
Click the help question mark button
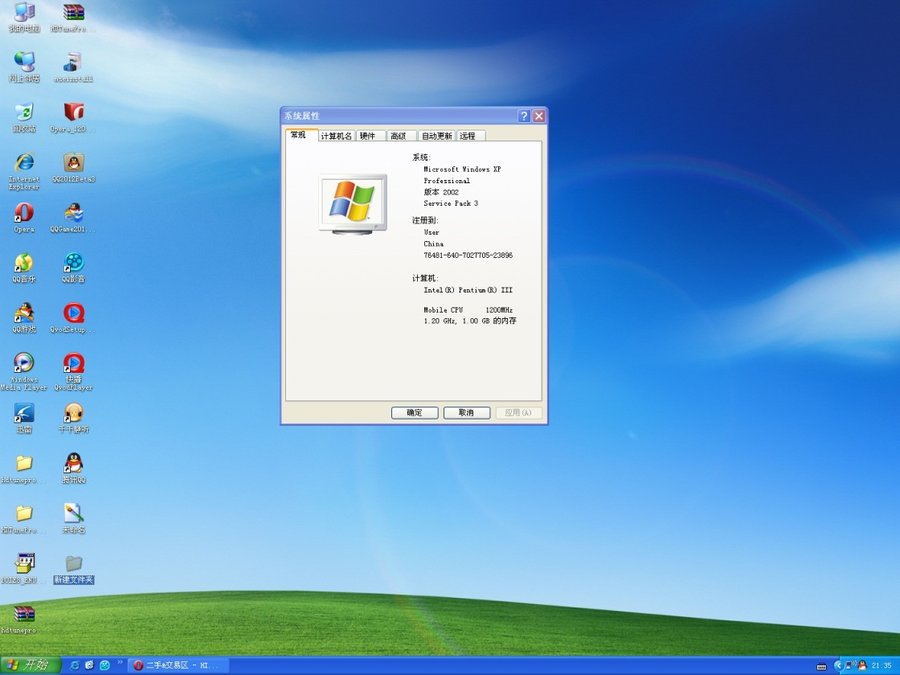524,116
